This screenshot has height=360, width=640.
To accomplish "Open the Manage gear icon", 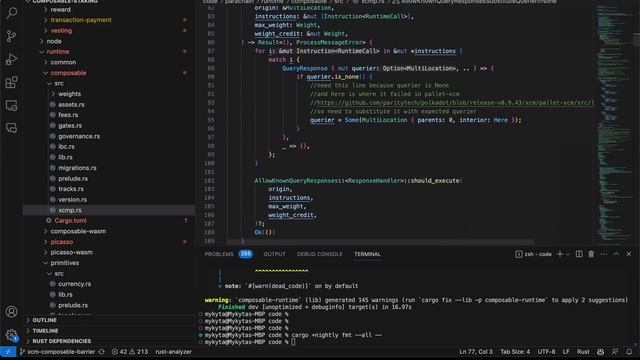I will pos(11,335).
